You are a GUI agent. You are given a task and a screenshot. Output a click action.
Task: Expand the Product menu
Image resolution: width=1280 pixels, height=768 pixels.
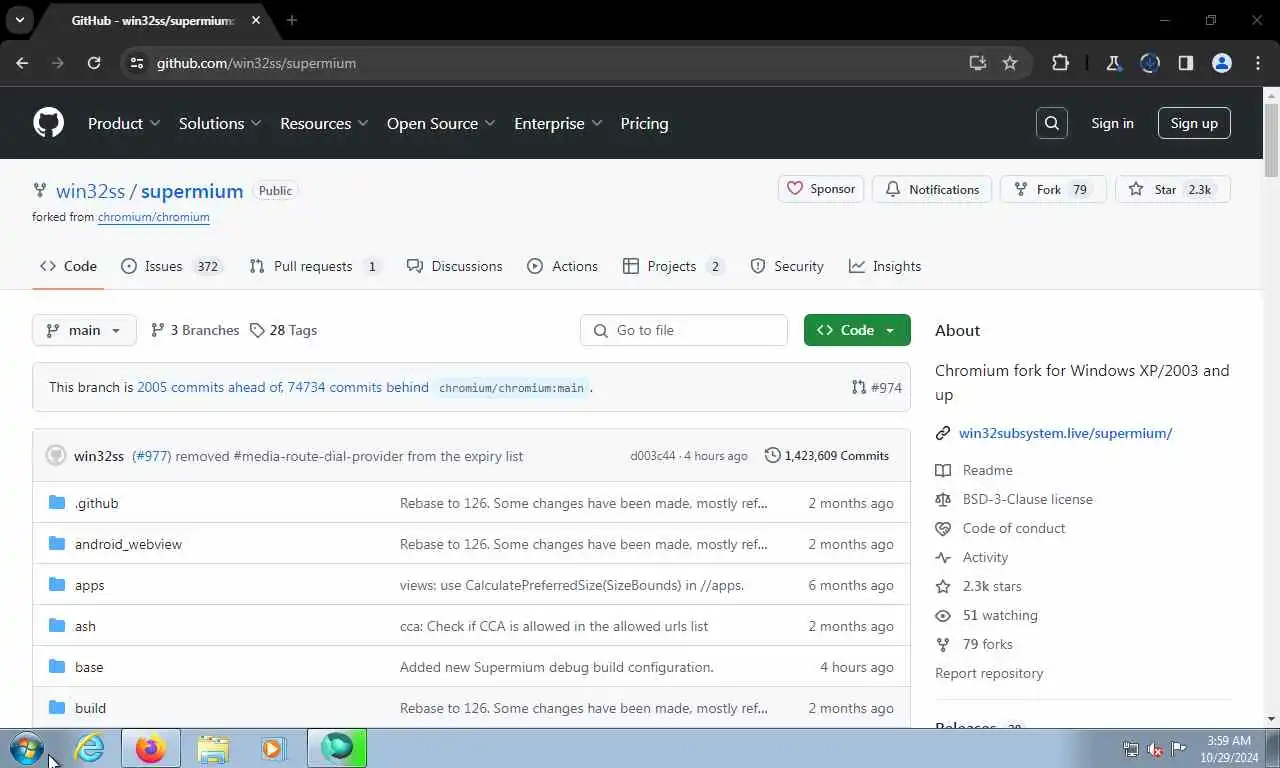click(124, 123)
